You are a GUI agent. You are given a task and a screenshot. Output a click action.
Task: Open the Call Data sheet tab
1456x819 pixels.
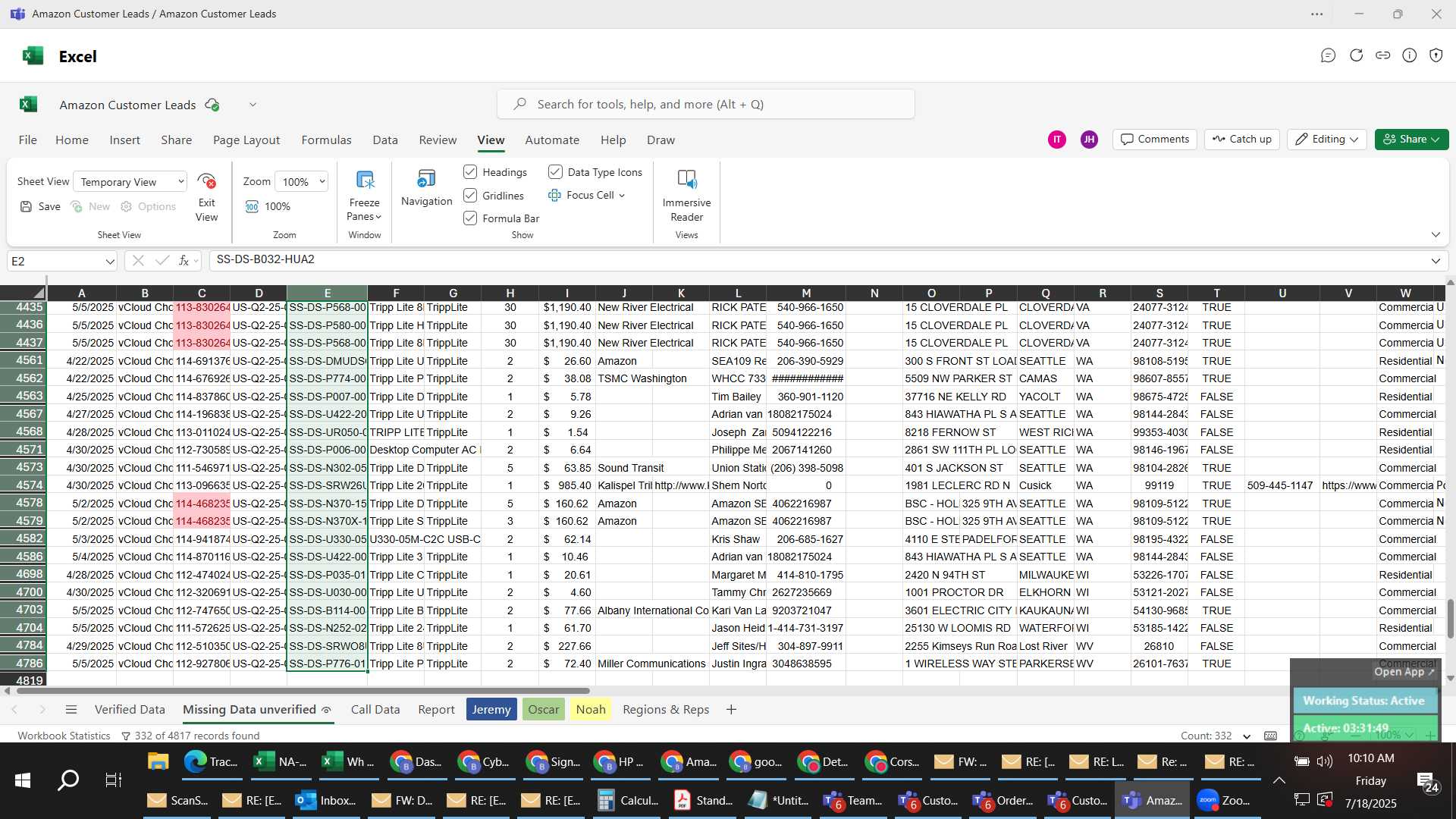pyautogui.click(x=375, y=710)
